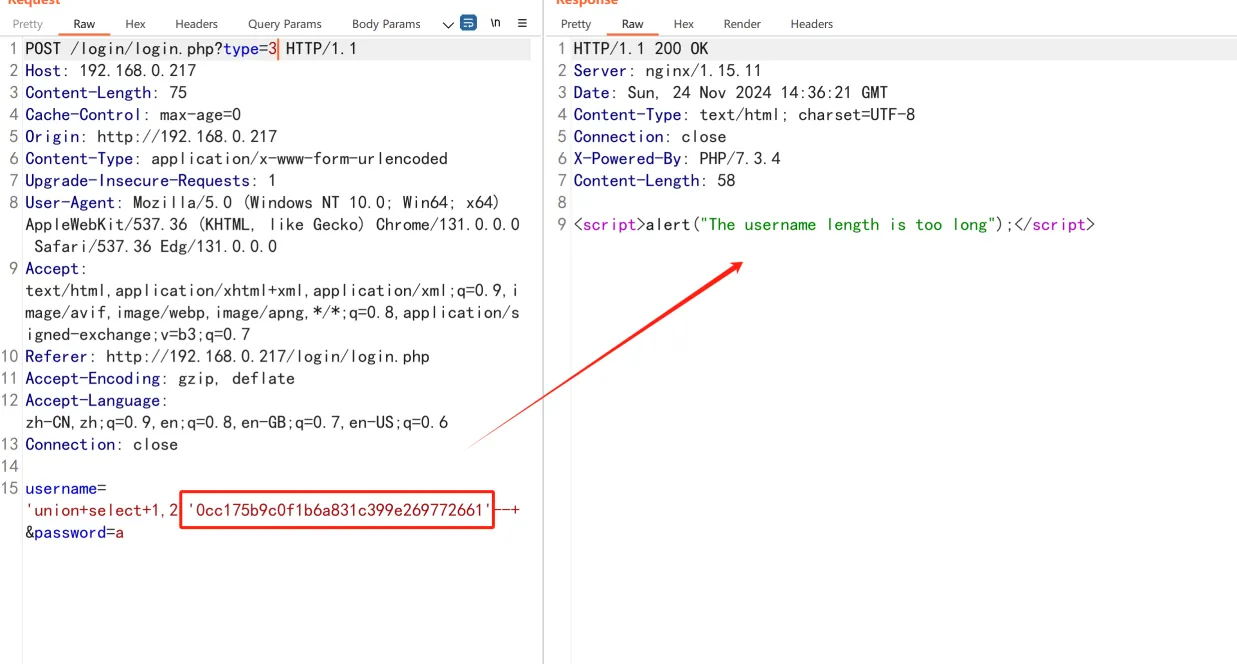
Task: Toggle the word wrap icon in Request panel
Action: [x=468, y=23]
